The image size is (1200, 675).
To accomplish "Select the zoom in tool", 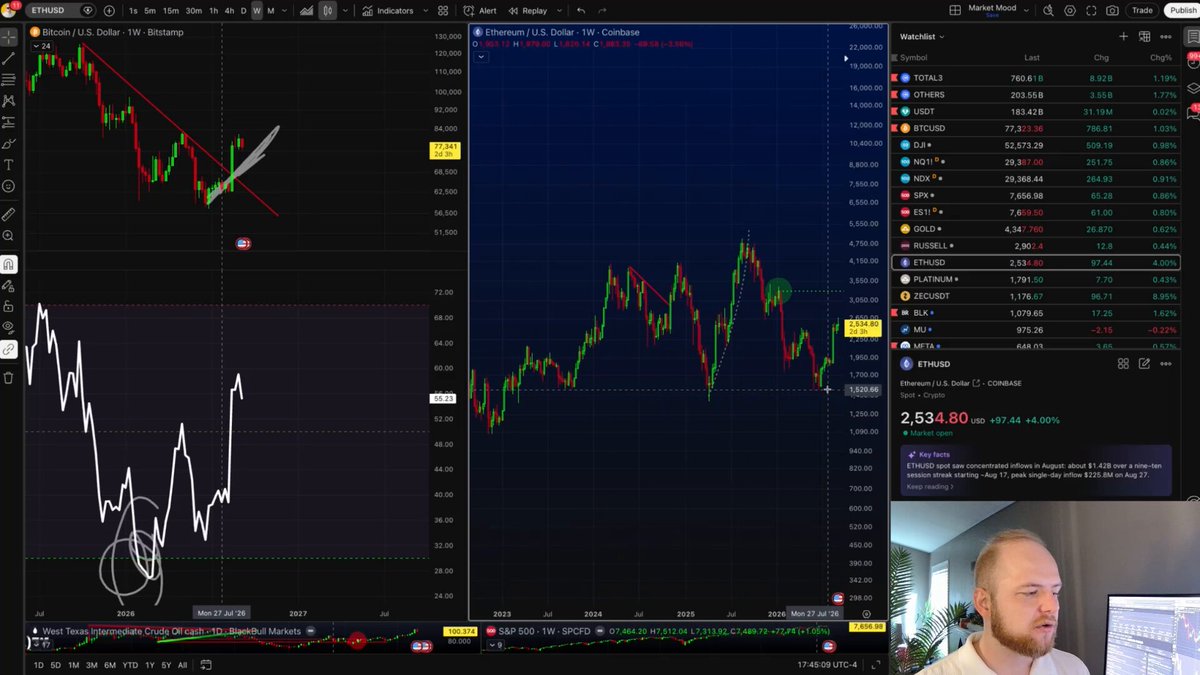I will pos(8,236).
